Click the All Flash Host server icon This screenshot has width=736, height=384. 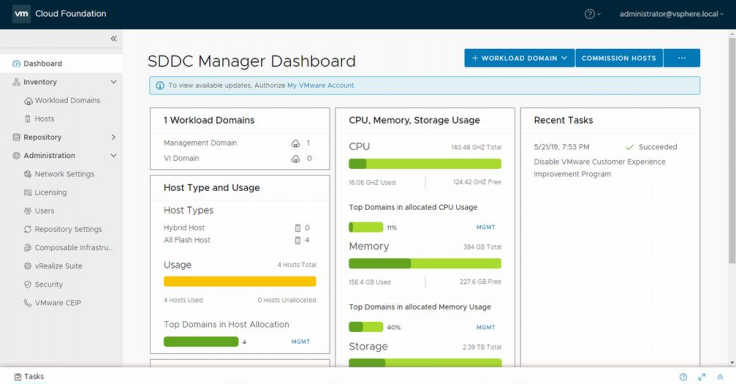297,240
